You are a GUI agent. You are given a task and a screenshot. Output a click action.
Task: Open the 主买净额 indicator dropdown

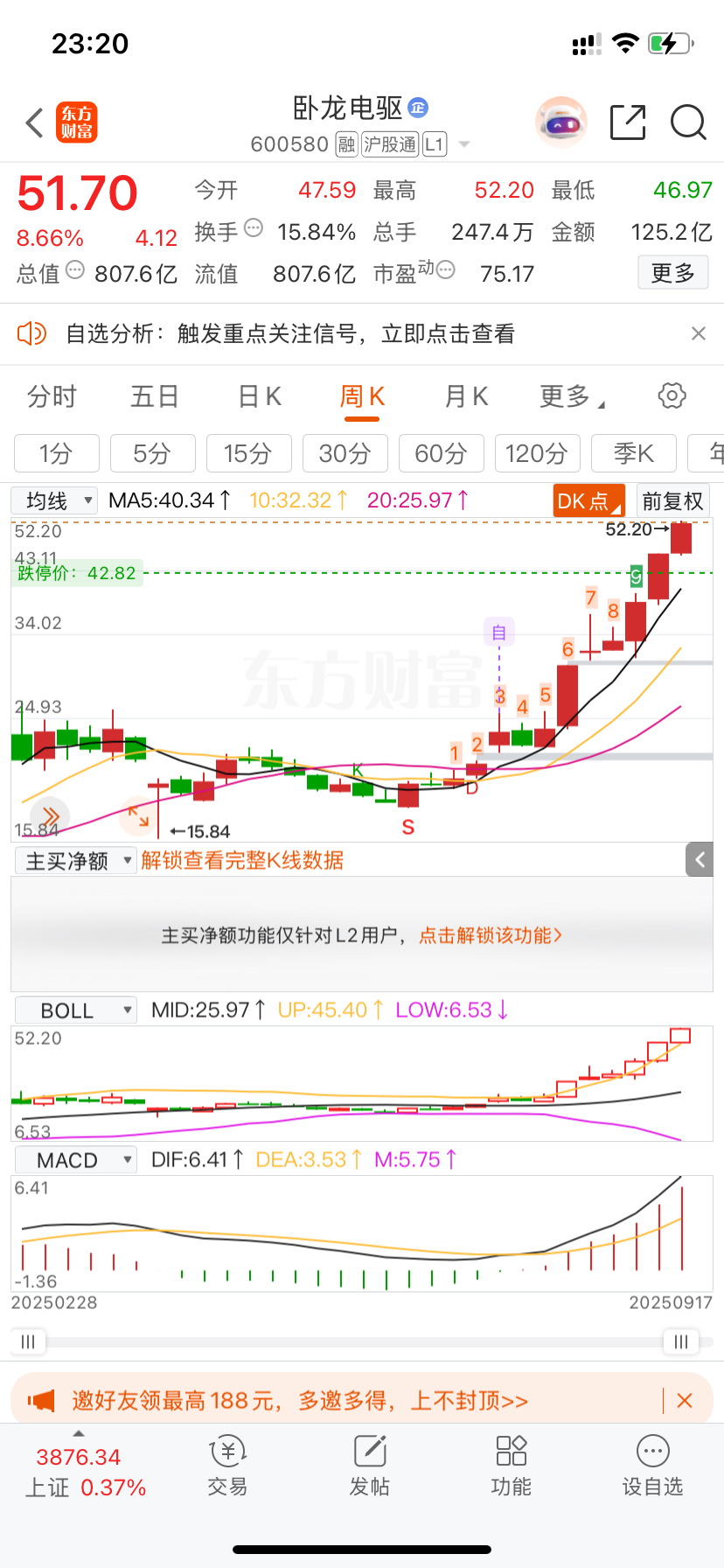point(76,861)
